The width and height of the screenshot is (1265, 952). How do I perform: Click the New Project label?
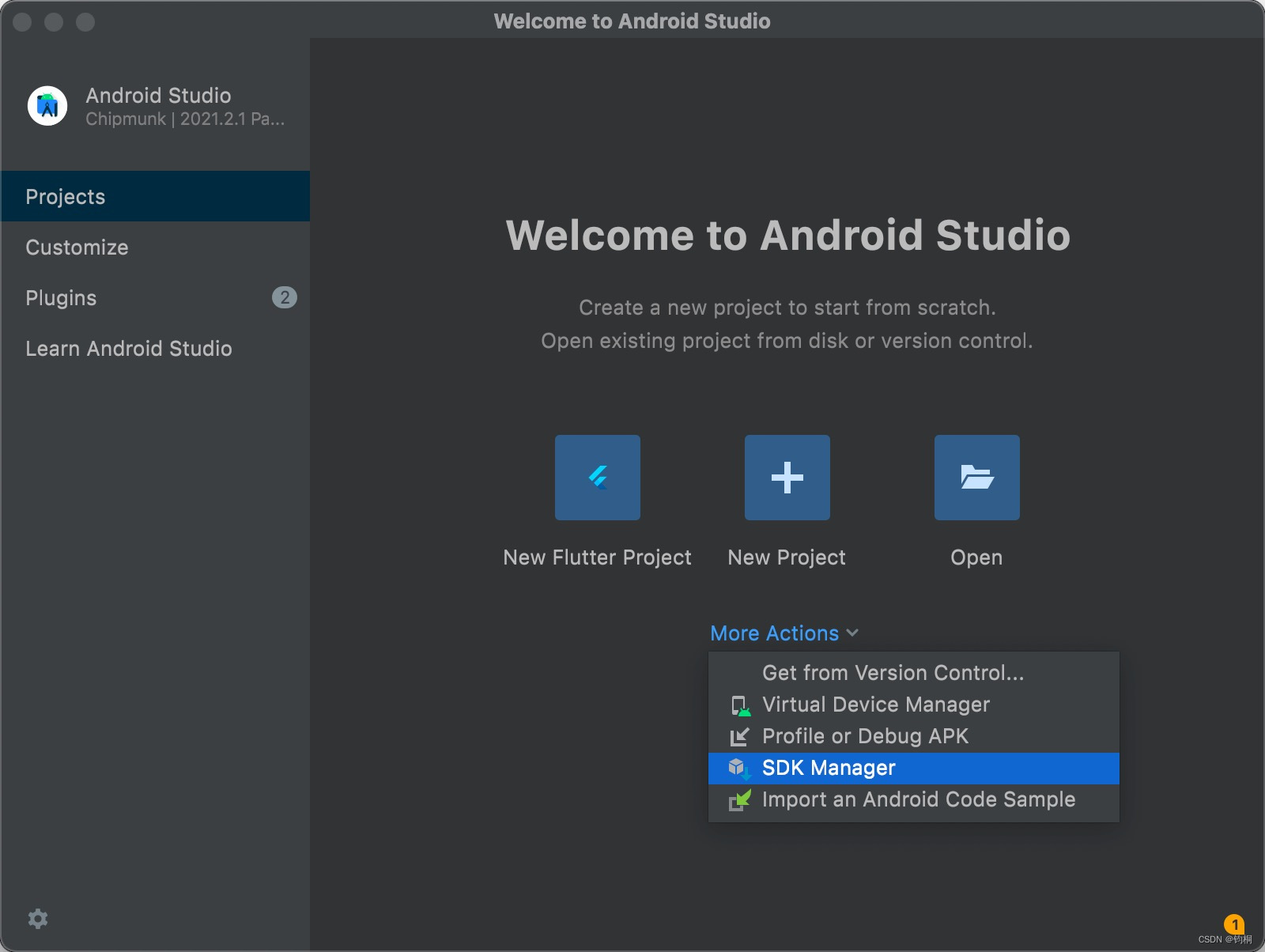787,557
